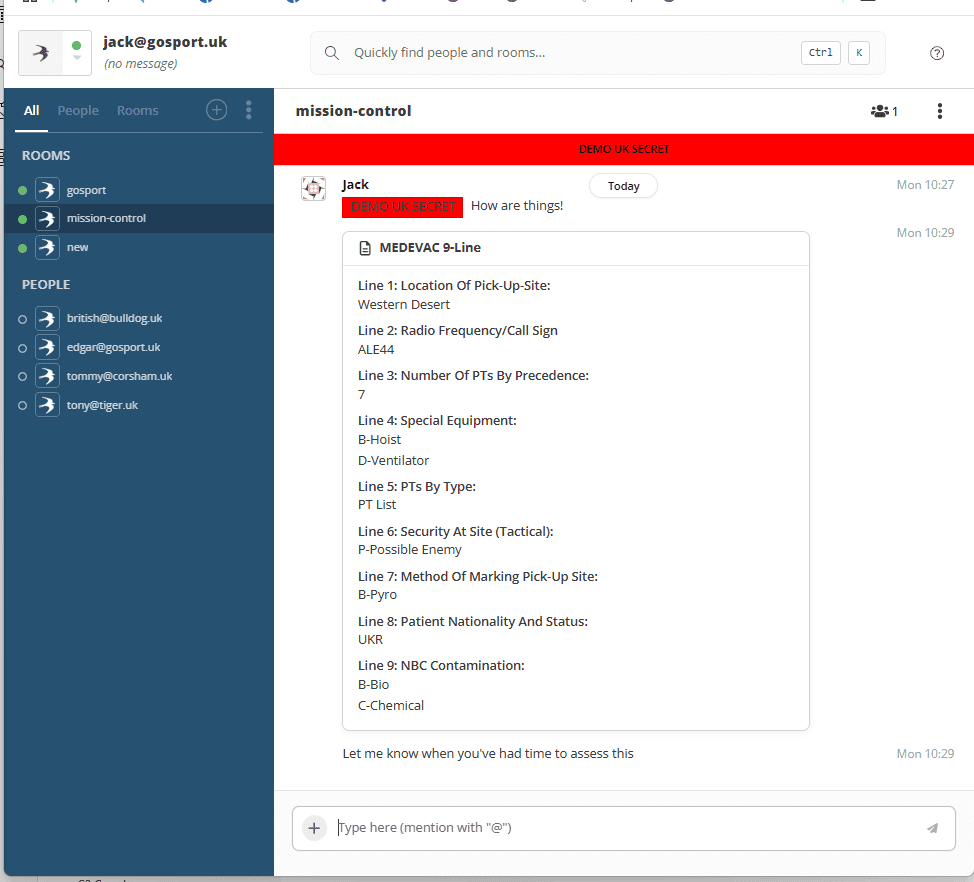Image resolution: width=974 pixels, height=882 pixels.
Task: Switch to the People tab
Action: point(78,110)
